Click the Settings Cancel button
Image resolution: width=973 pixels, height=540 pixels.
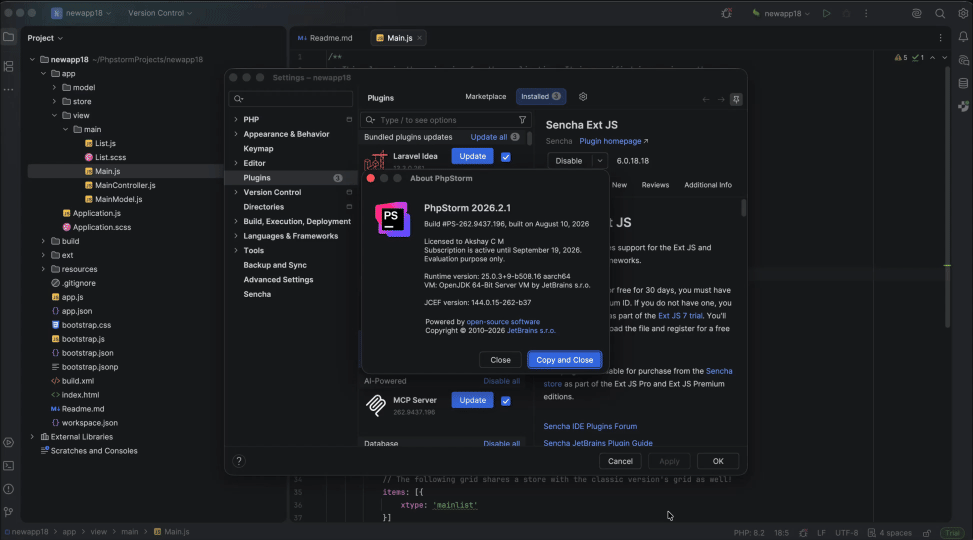click(x=620, y=461)
